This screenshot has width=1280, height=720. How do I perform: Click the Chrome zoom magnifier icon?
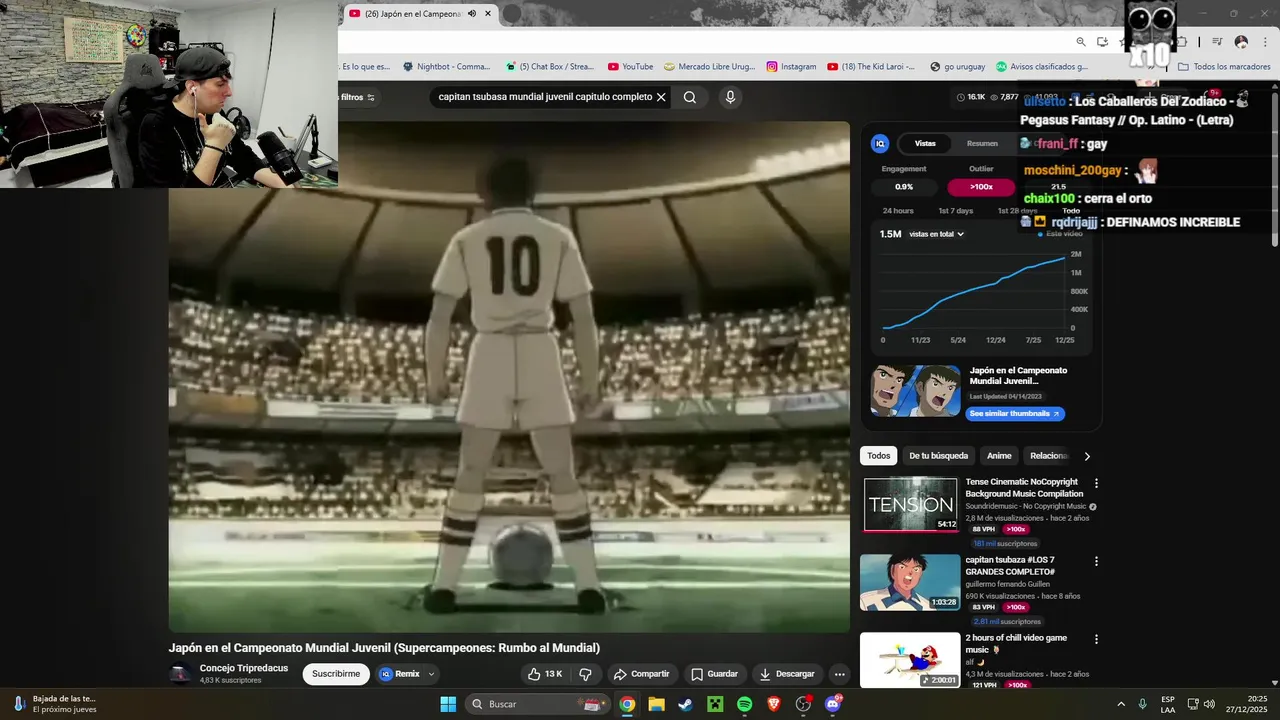click(x=1081, y=42)
